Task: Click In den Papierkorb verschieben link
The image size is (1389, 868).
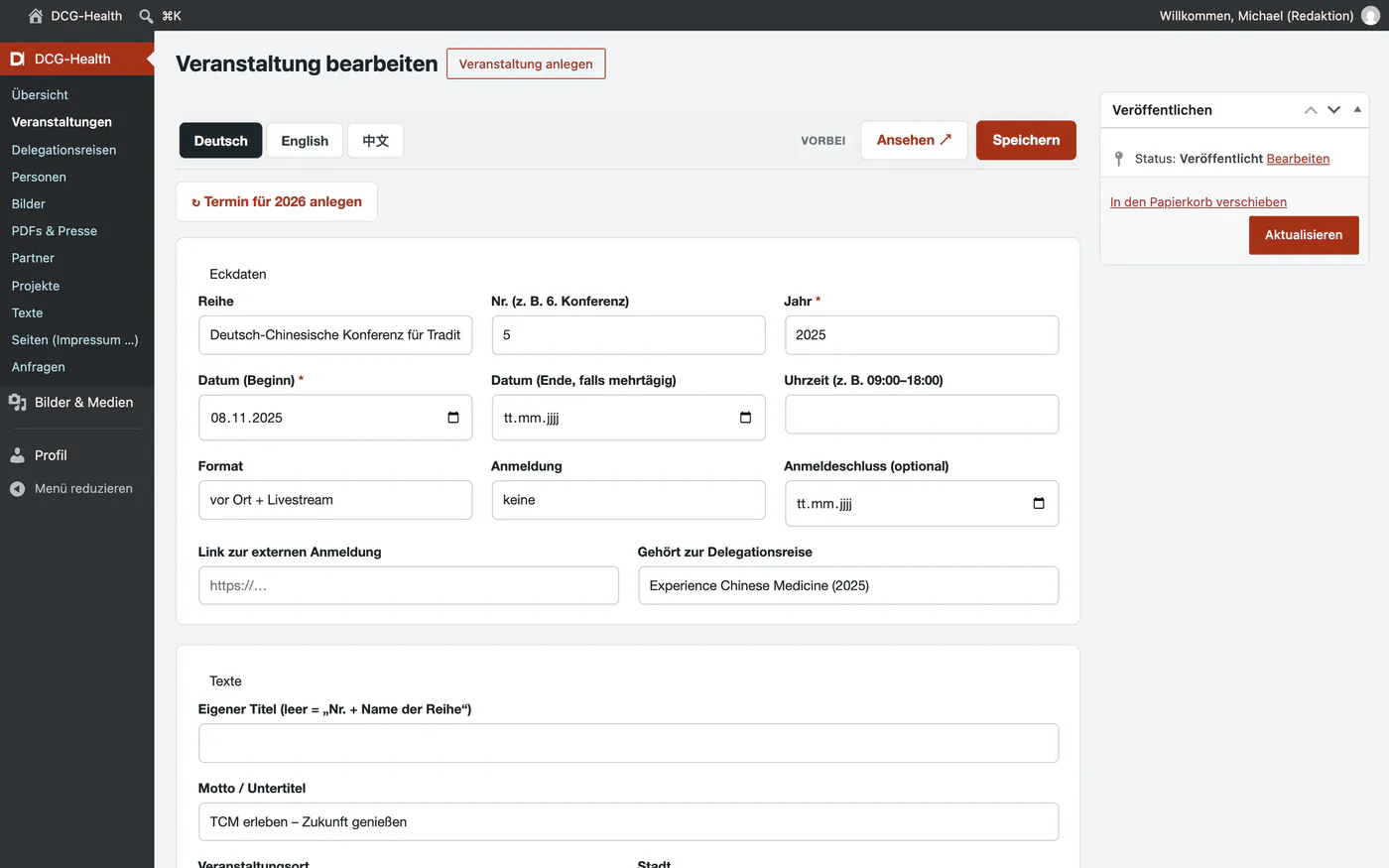Action: pyautogui.click(x=1199, y=202)
